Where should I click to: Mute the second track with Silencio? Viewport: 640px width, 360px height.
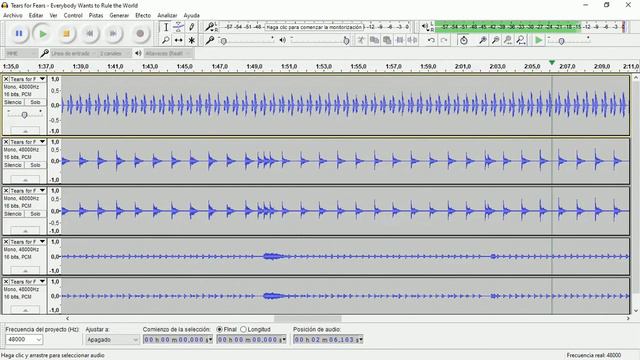click(13, 165)
